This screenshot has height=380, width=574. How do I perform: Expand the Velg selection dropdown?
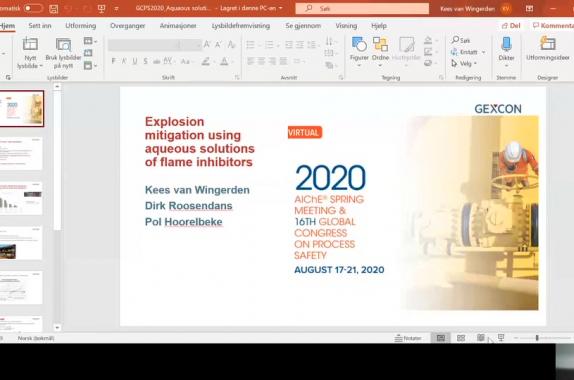click(475, 64)
